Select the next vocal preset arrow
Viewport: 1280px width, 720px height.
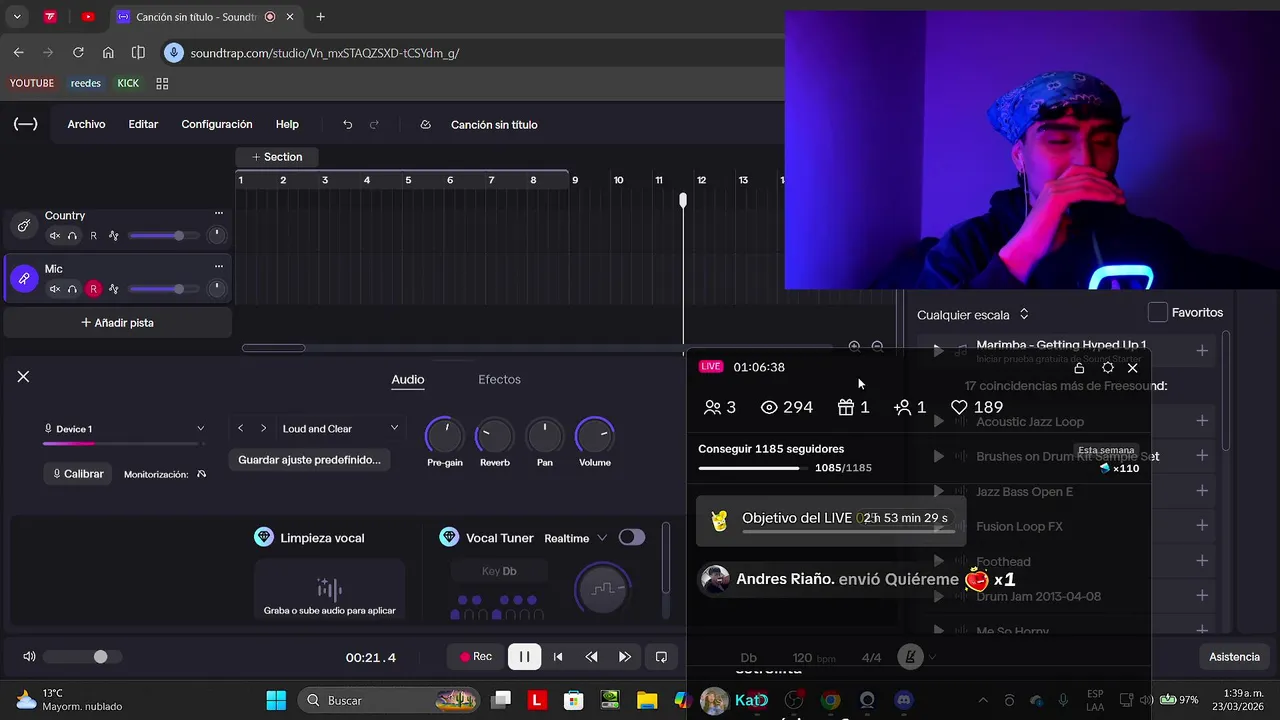point(263,428)
